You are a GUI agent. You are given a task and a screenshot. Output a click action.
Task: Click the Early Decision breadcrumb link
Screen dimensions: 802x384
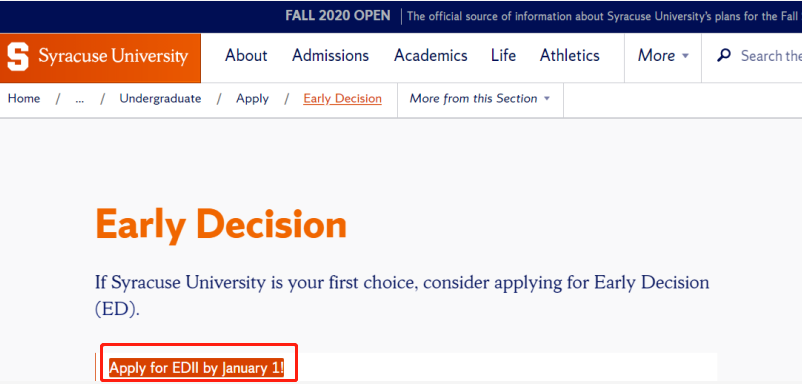[x=342, y=99]
